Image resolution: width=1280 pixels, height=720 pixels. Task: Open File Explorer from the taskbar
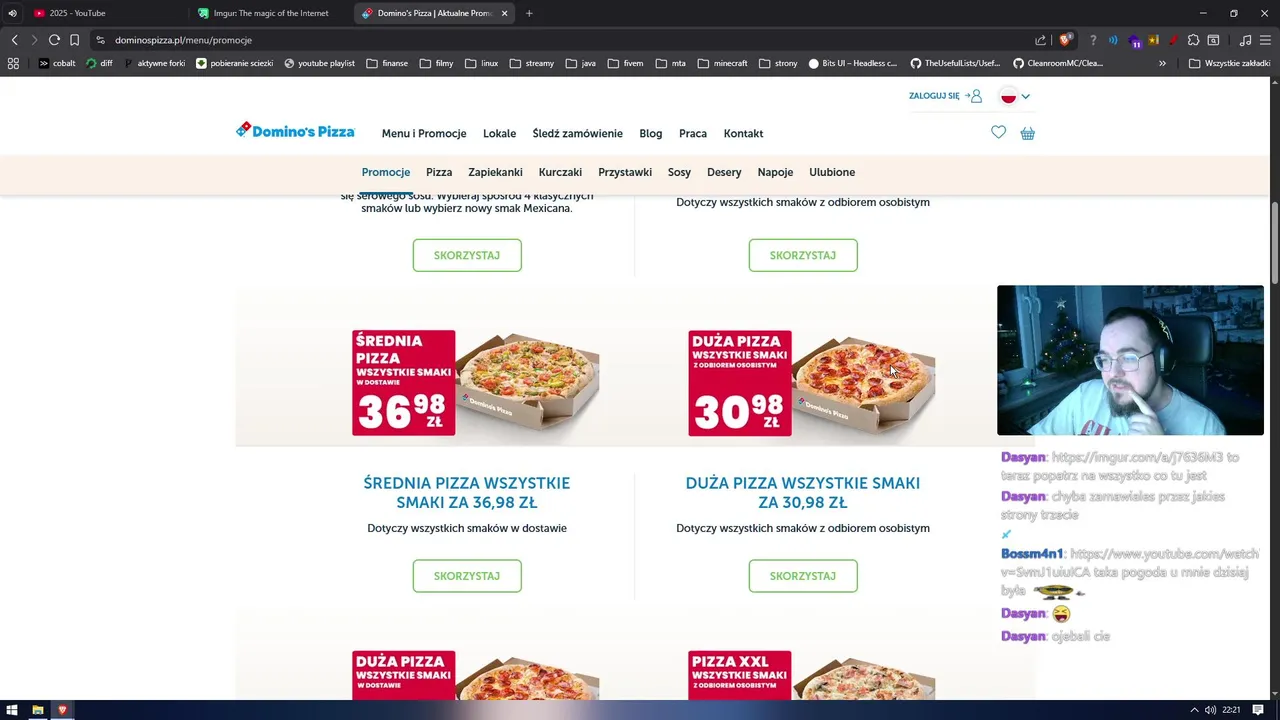click(x=38, y=710)
